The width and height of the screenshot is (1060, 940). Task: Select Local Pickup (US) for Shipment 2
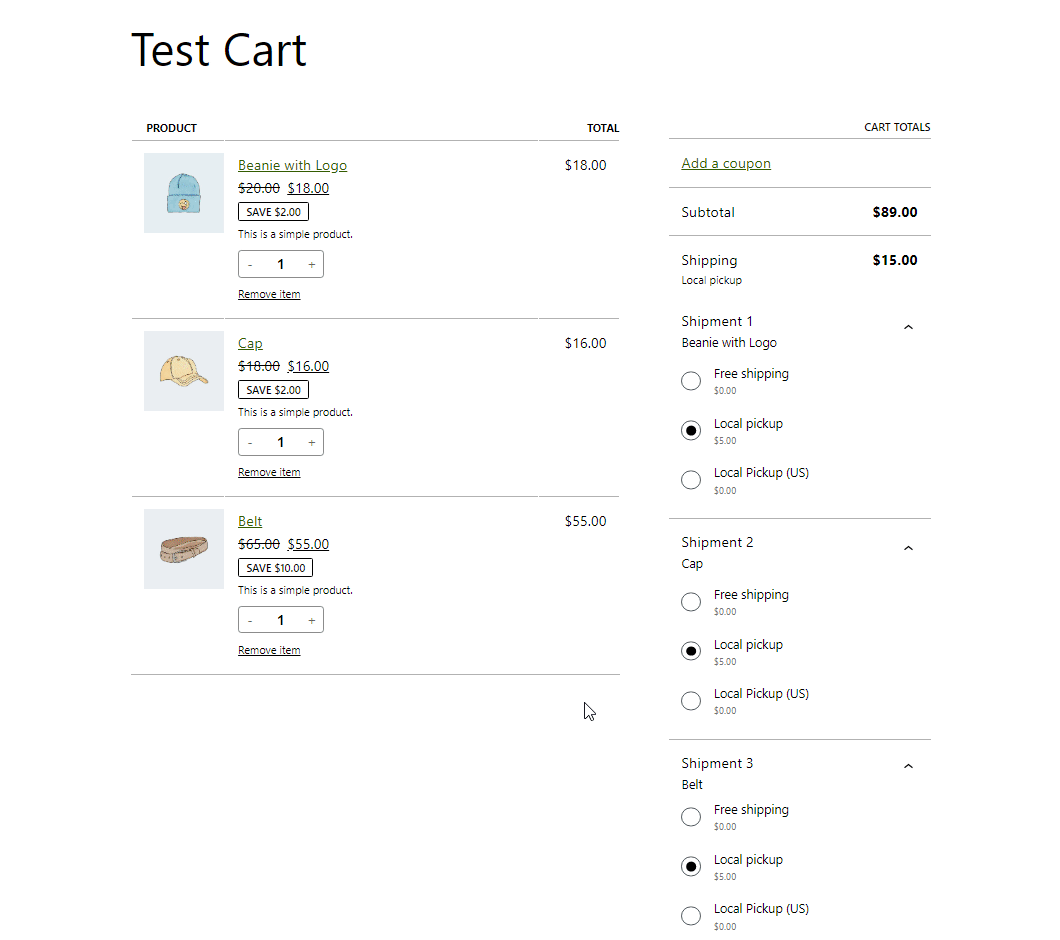tap(690, 700)
